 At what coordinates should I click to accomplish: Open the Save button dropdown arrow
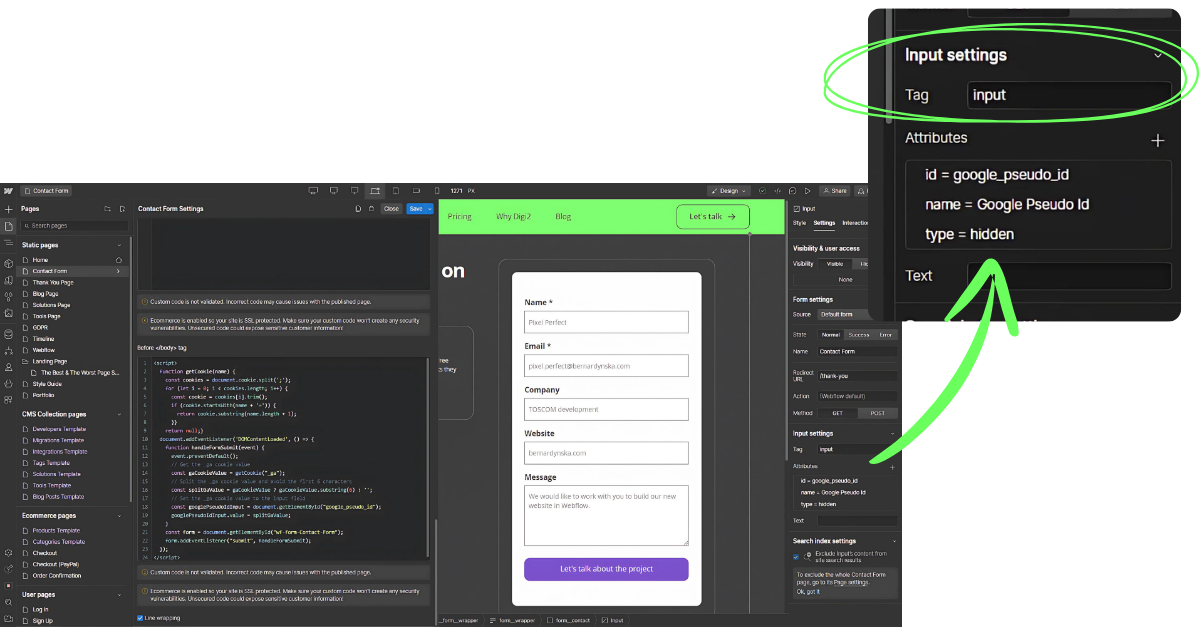coord(430,209)
